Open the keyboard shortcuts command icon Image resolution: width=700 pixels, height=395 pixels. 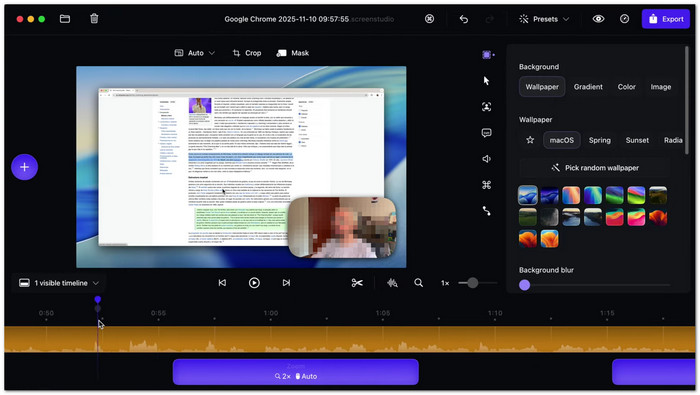click(x=487, y=185)
